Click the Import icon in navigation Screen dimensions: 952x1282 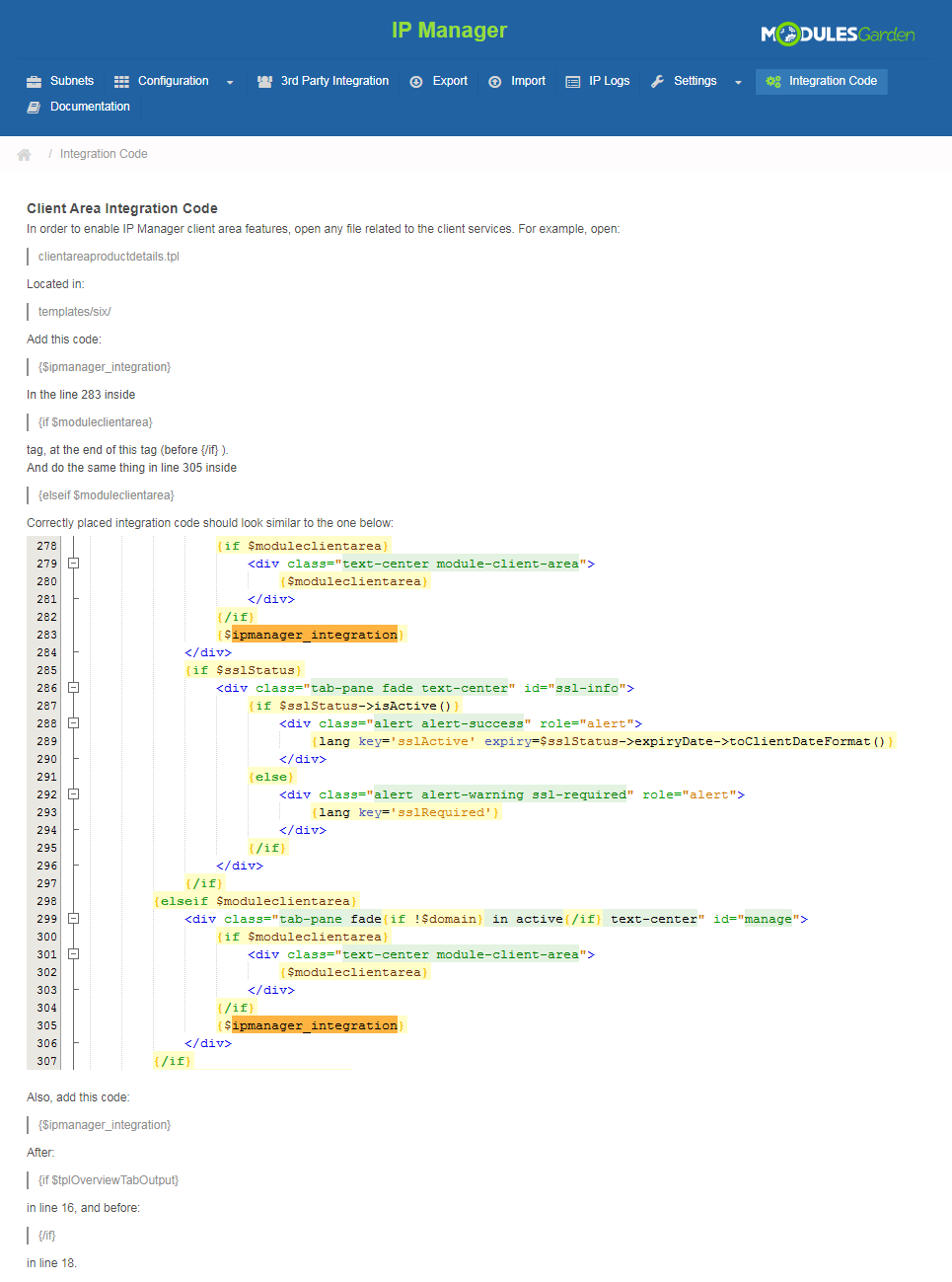pos(495,82)
